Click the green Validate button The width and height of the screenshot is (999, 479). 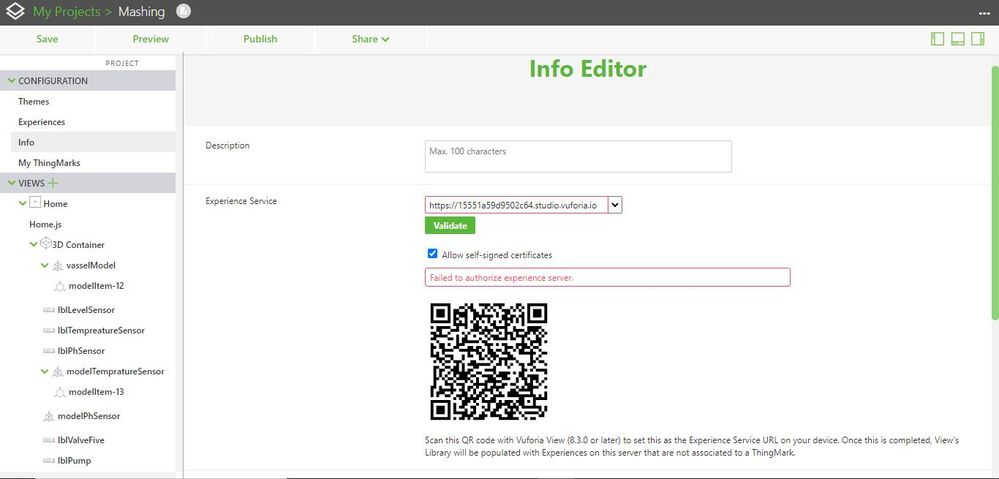pyautogui.click(x=450, y=225)
